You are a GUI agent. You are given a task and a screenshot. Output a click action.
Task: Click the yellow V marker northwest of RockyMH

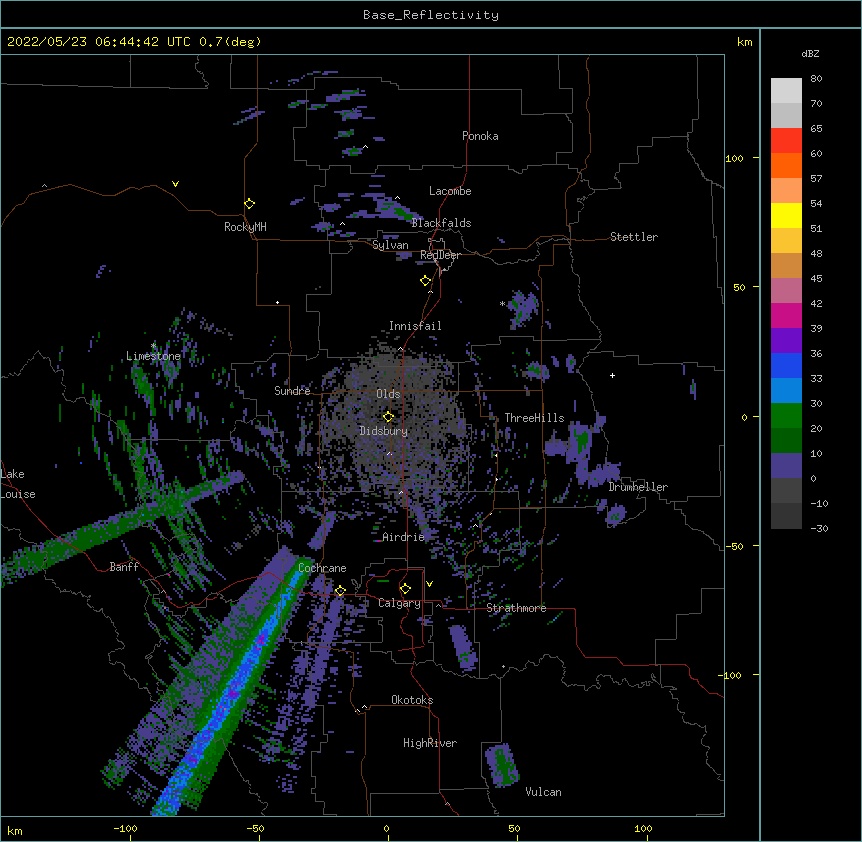(x=175, y=184)
